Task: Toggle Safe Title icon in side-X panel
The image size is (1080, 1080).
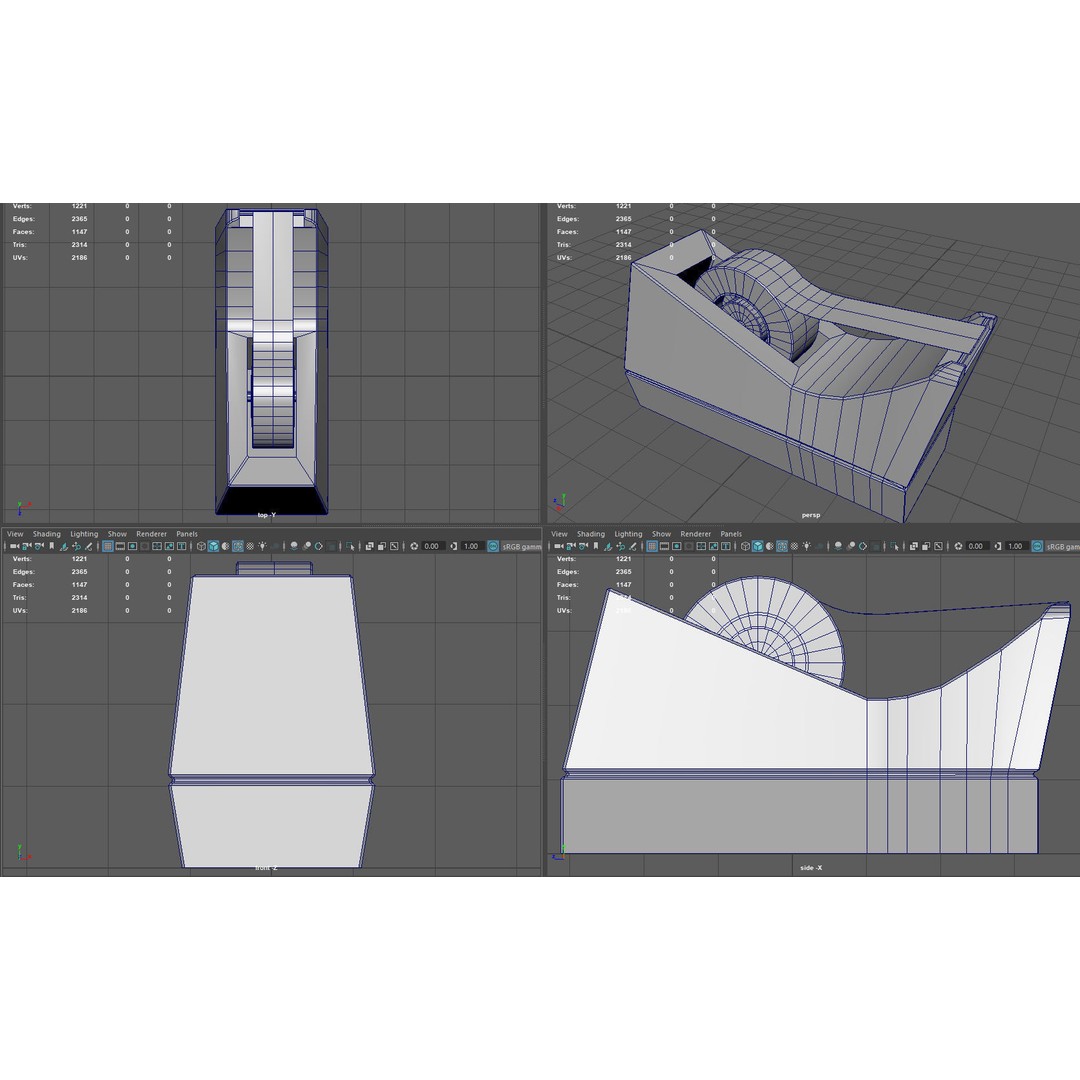Action: pos(727,546)
